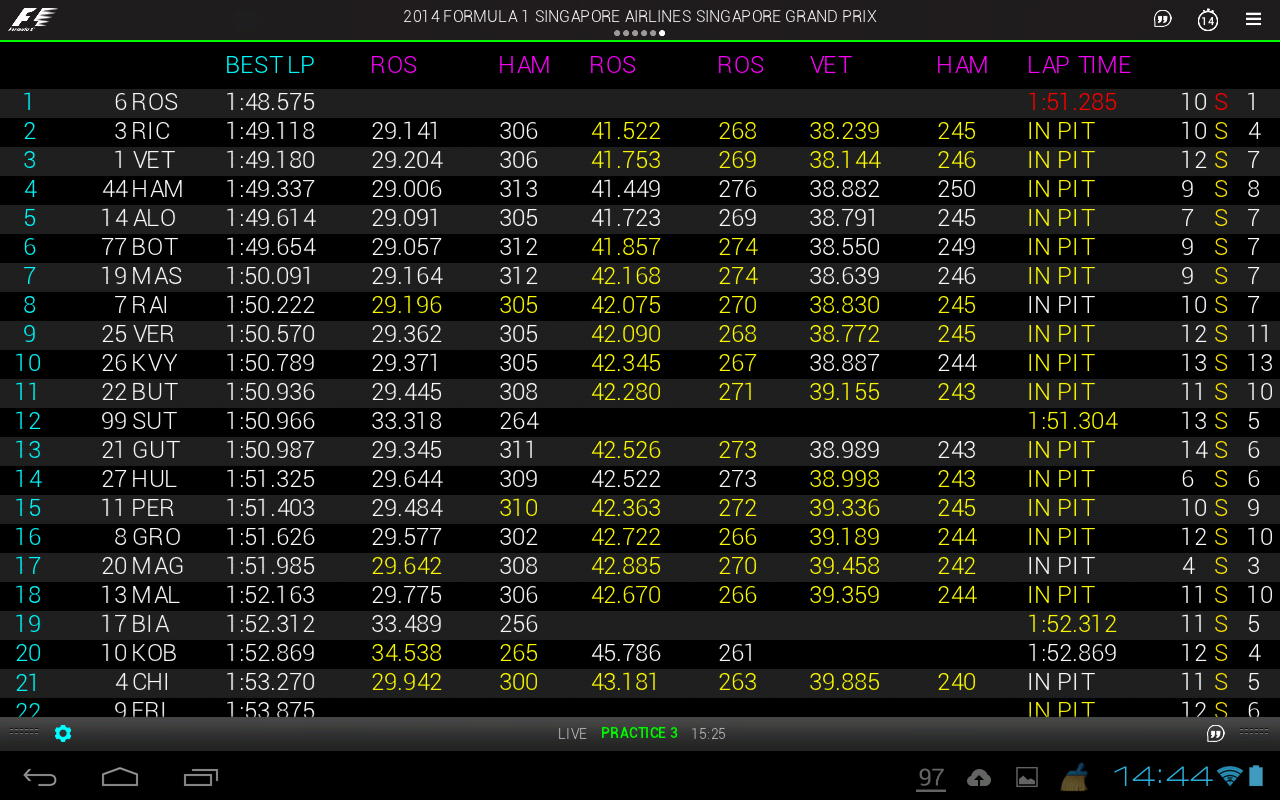Select driver row 13 MAL
Viewport: 1280px width, 800px height.
640,595
